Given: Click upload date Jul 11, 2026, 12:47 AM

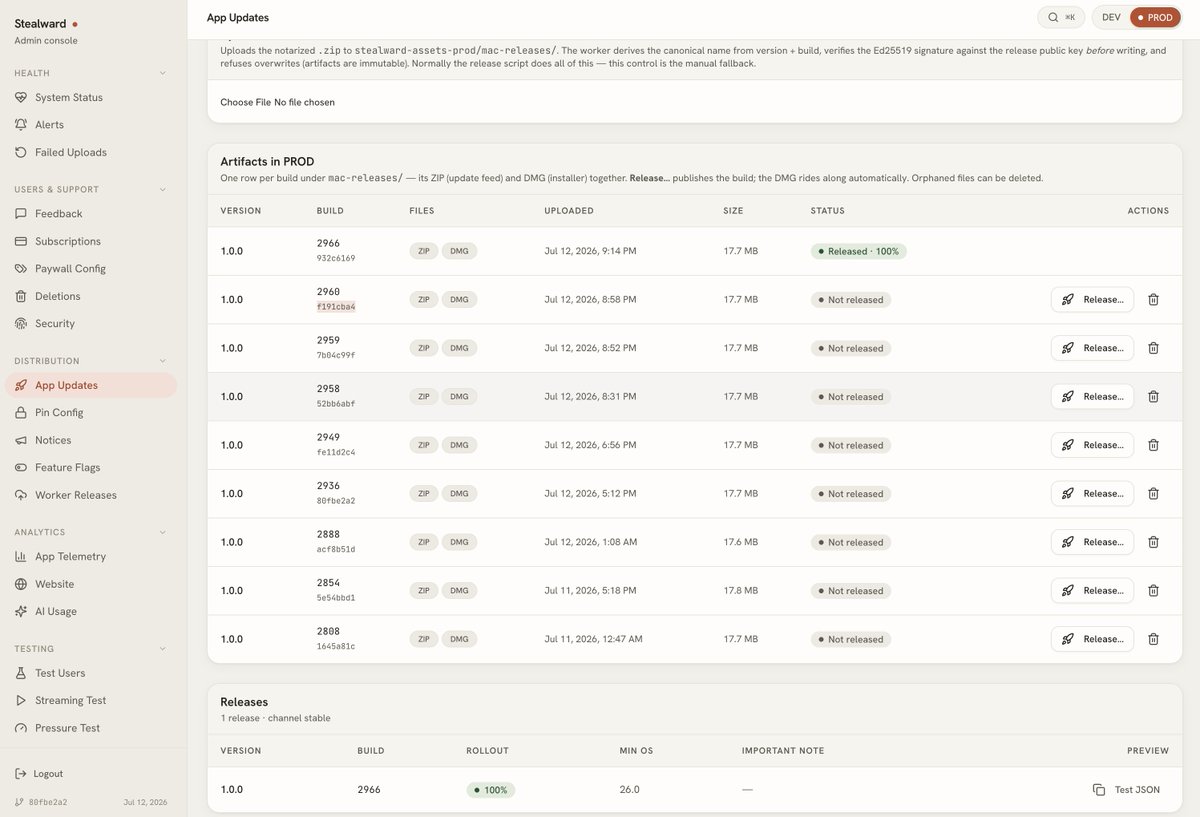Looking at the screenshot, I should click(593, 639).
